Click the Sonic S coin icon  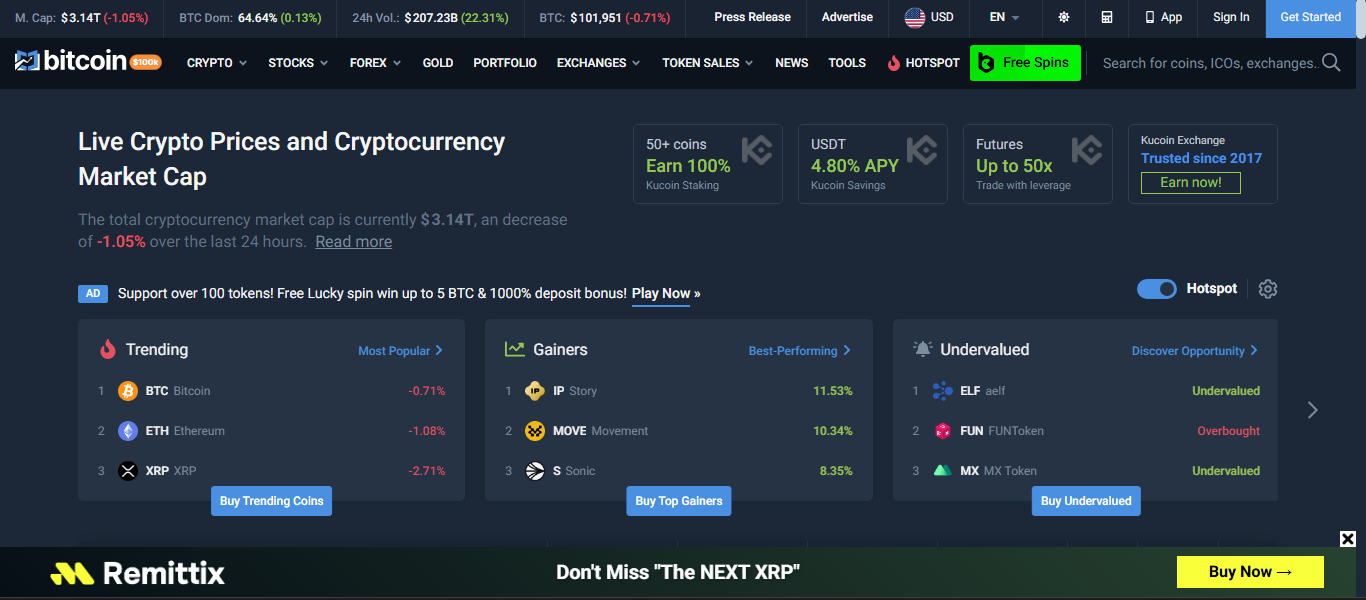click(535, 471)
